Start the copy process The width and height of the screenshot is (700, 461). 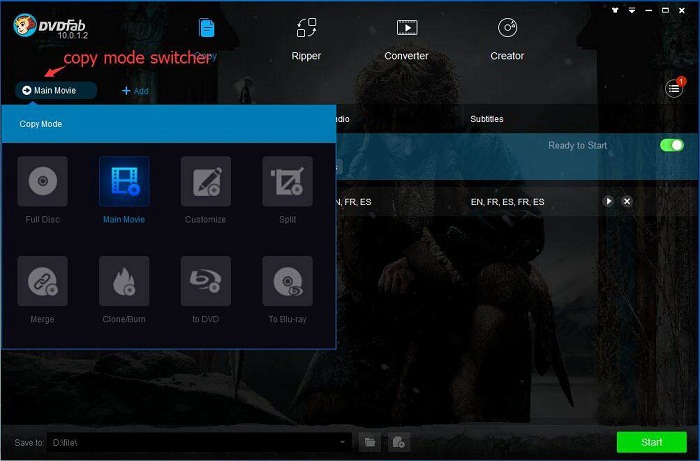point(652,442)
